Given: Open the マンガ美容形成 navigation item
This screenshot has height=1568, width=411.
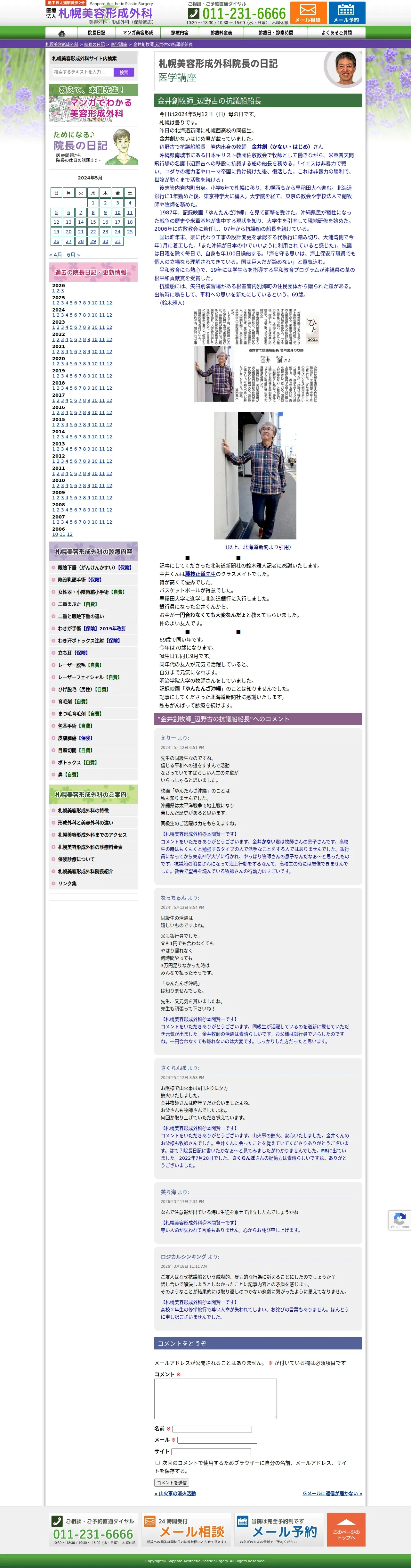Looking at the screenshot, I should 138,33.
